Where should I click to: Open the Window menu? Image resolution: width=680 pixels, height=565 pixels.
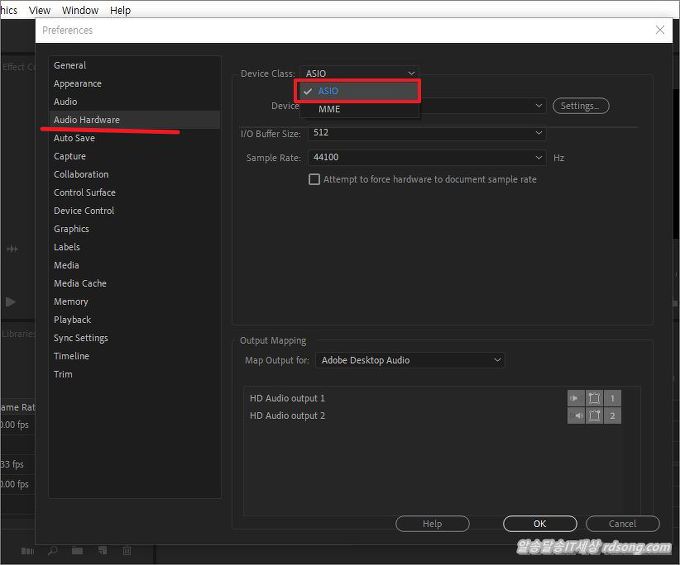point(80,10)
